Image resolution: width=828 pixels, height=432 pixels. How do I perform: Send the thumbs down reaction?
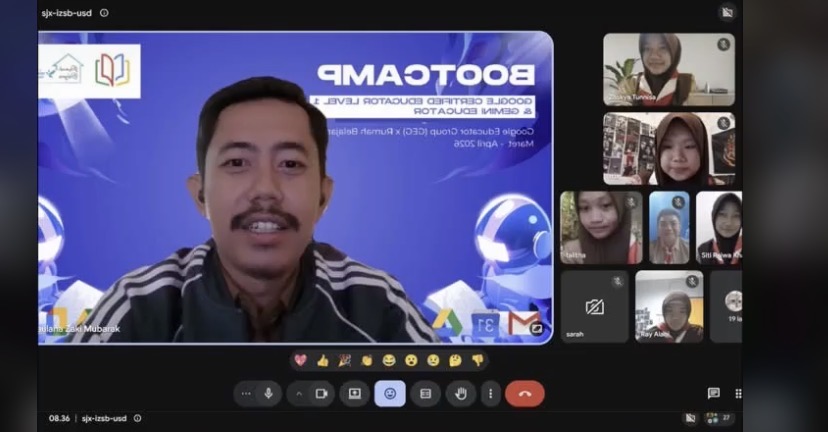click(x=477, y=361)
